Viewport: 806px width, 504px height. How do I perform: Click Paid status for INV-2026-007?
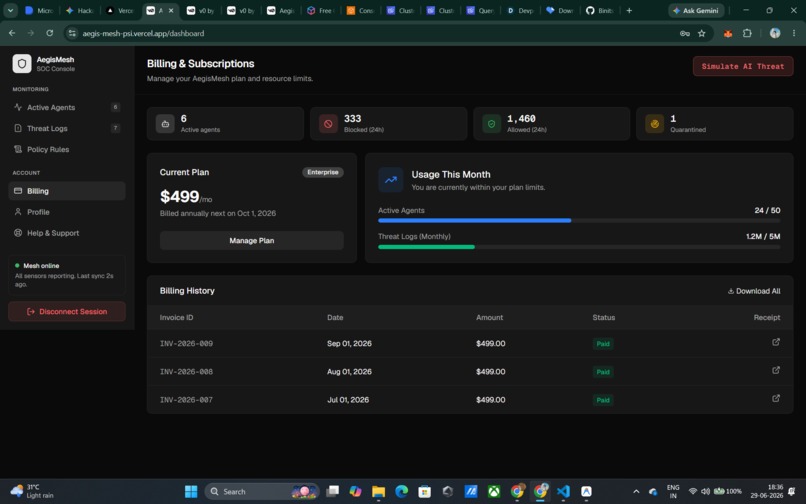(x=603, y=400)
